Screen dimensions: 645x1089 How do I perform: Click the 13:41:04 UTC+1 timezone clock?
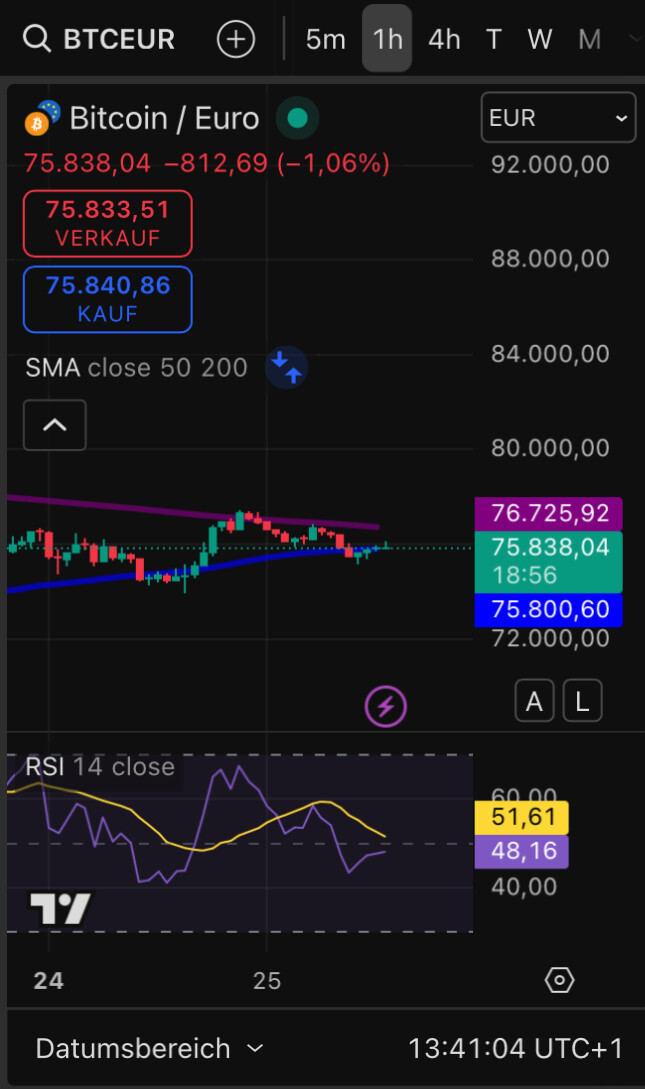click(x=515, y=1048)
